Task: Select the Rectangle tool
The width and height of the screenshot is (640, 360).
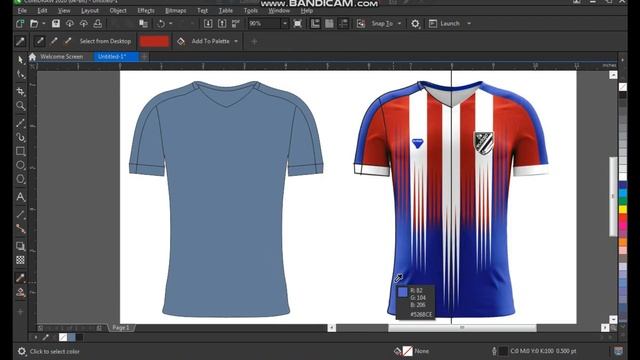Action: [x=20, y=151]
